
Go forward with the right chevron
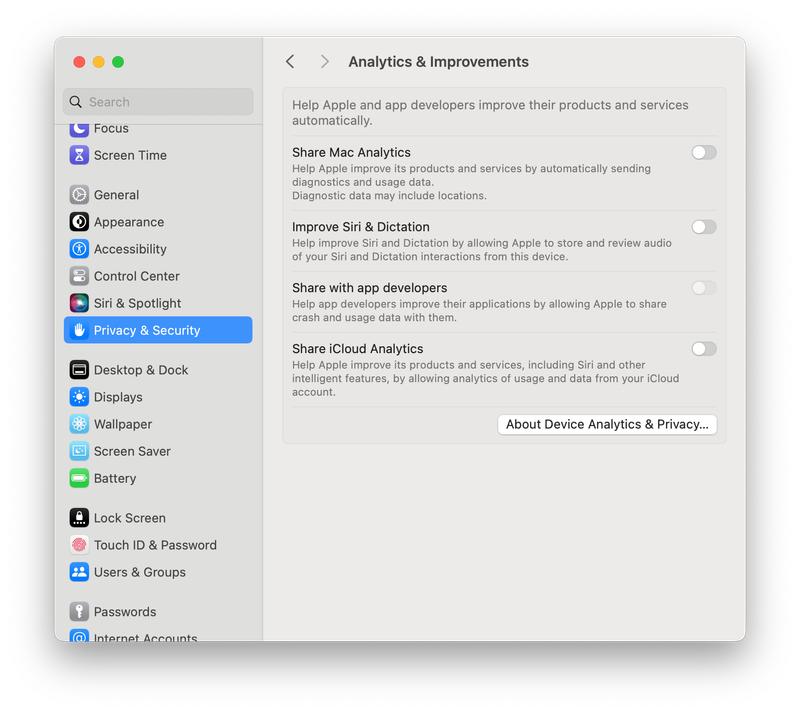(x=324, y=62)
